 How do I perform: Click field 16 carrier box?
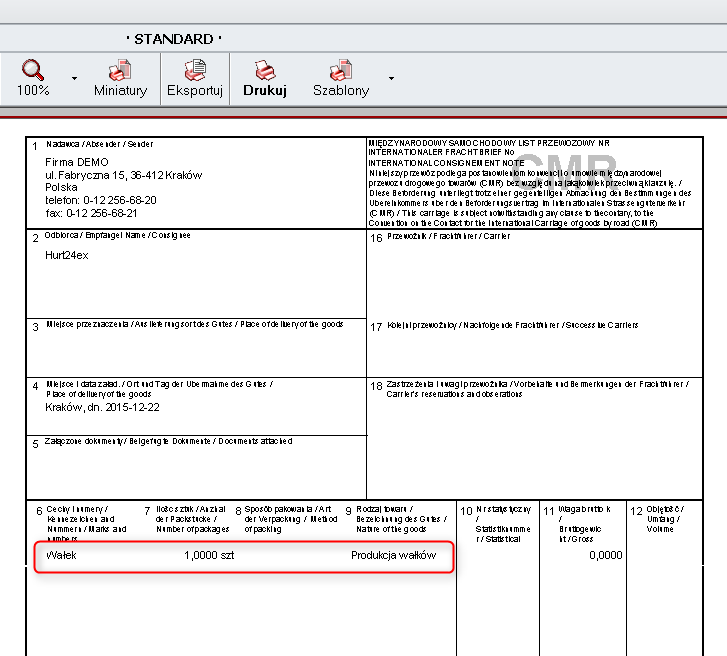point(546,275)
